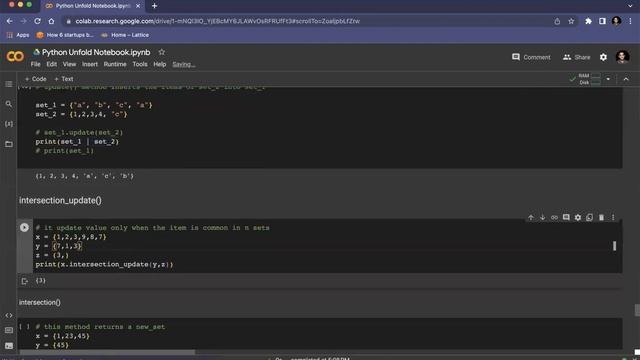Click the notebook title Python Unfold Notebook.ipynb

pos(96,52)
